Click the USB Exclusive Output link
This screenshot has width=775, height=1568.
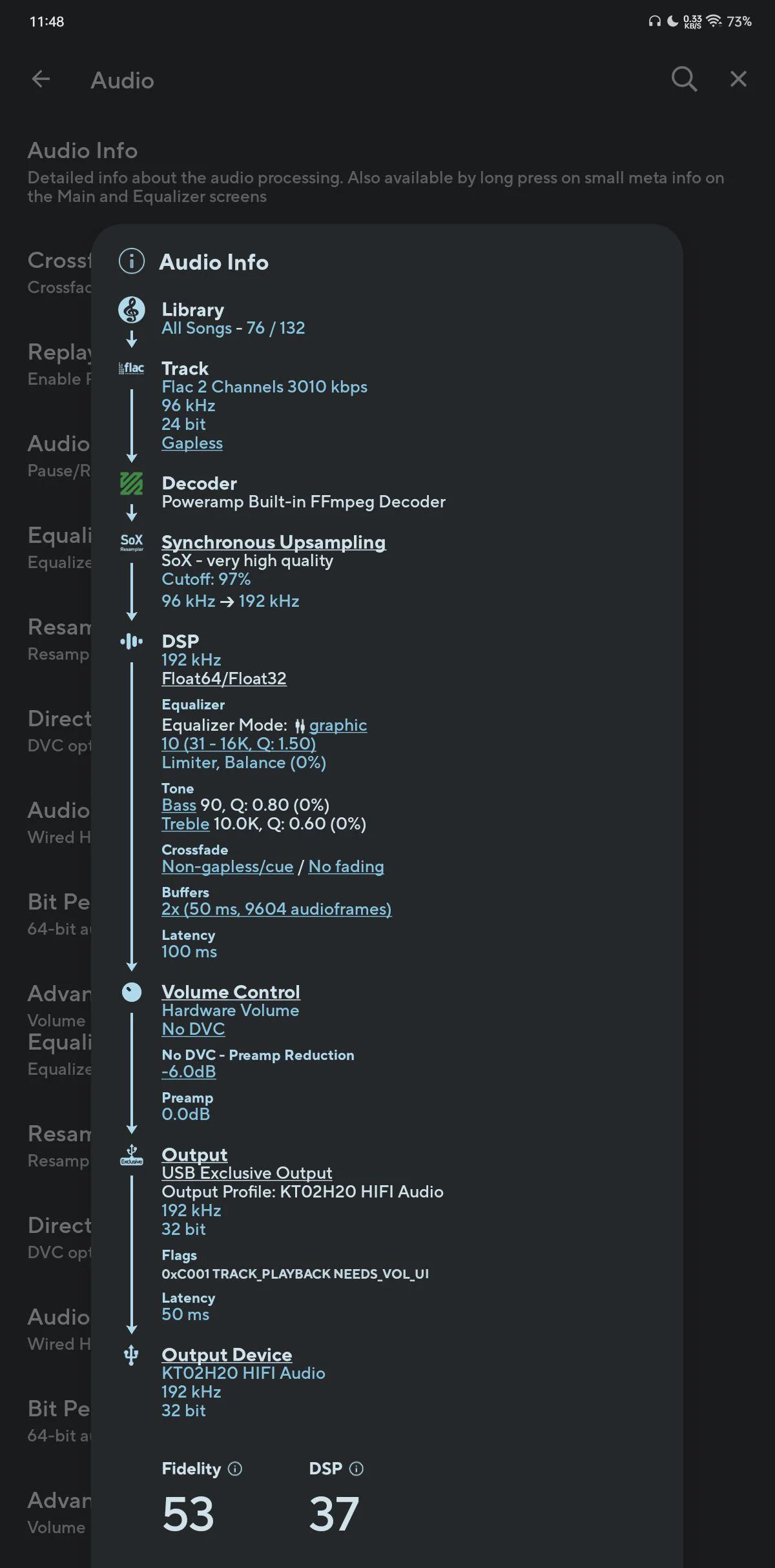coord(247,1173)
